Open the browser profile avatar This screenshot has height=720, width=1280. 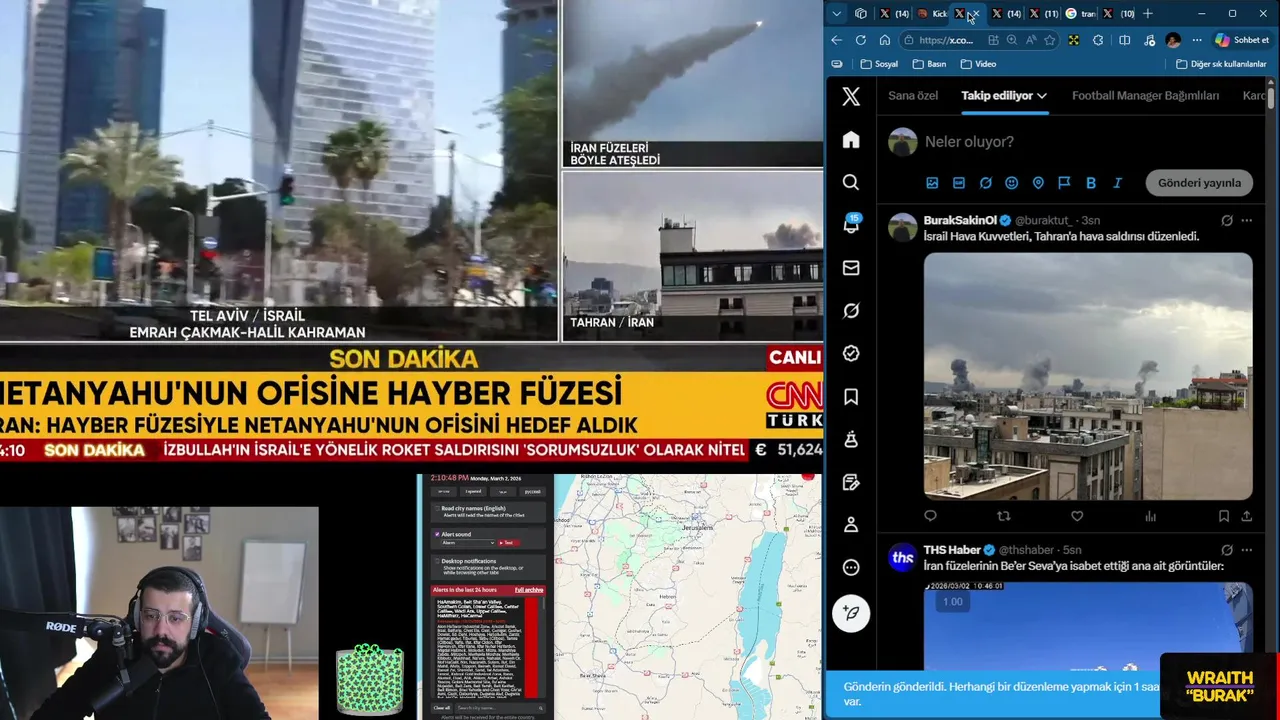[x=1173, y=40]
